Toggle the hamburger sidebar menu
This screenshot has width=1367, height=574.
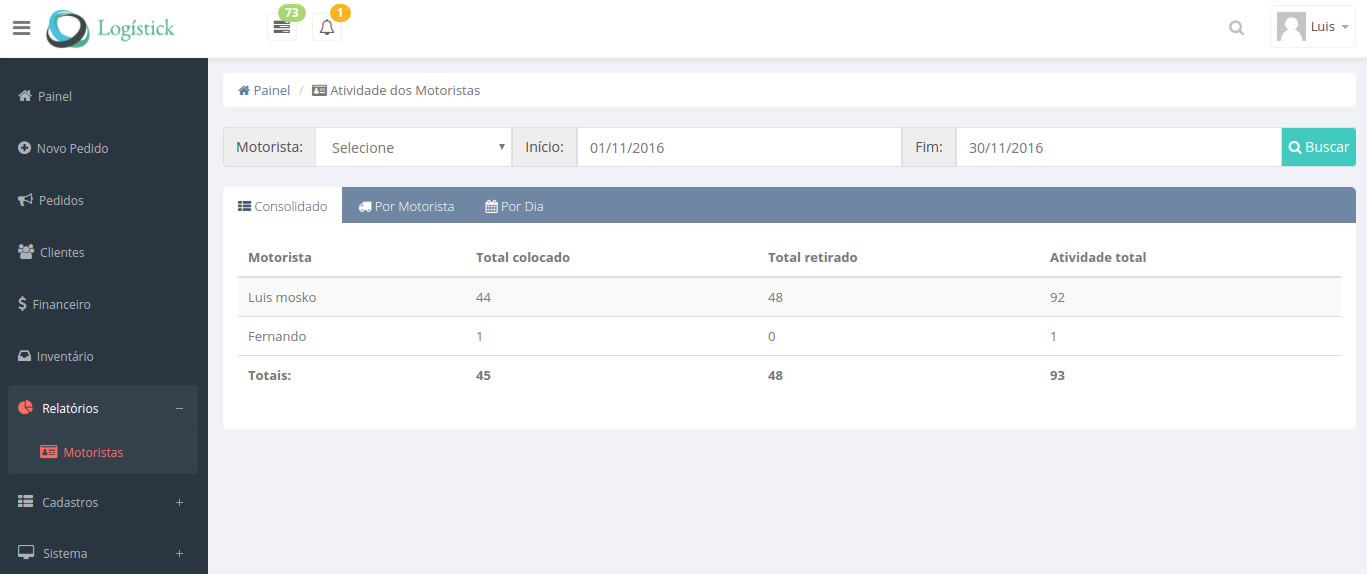22,28
